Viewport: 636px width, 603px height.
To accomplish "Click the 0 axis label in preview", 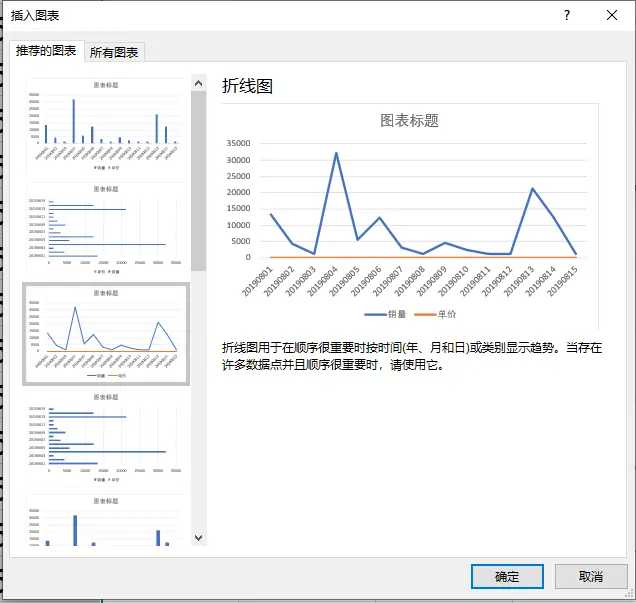I will tap(248, 257).
